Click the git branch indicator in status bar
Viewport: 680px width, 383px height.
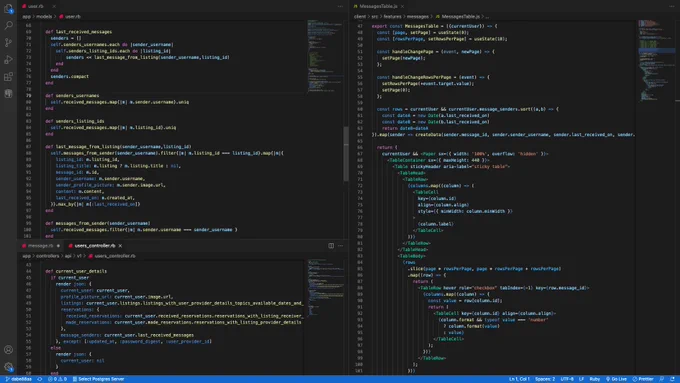click(19, 379)
